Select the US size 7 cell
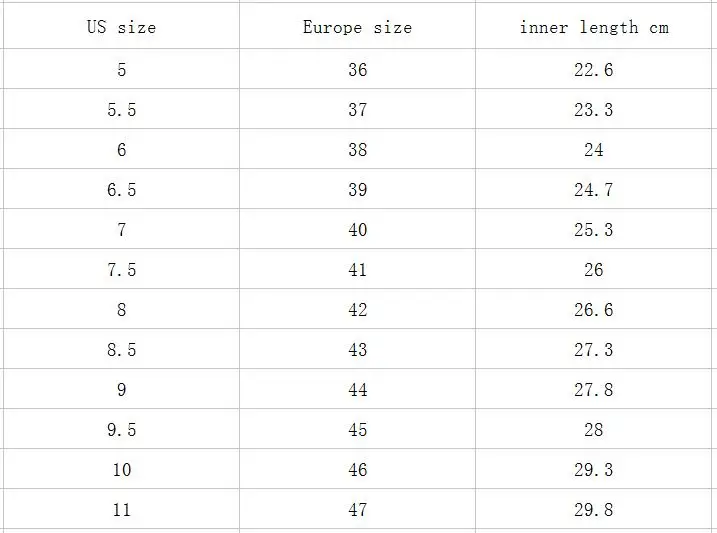 click(x=122, y=229)
